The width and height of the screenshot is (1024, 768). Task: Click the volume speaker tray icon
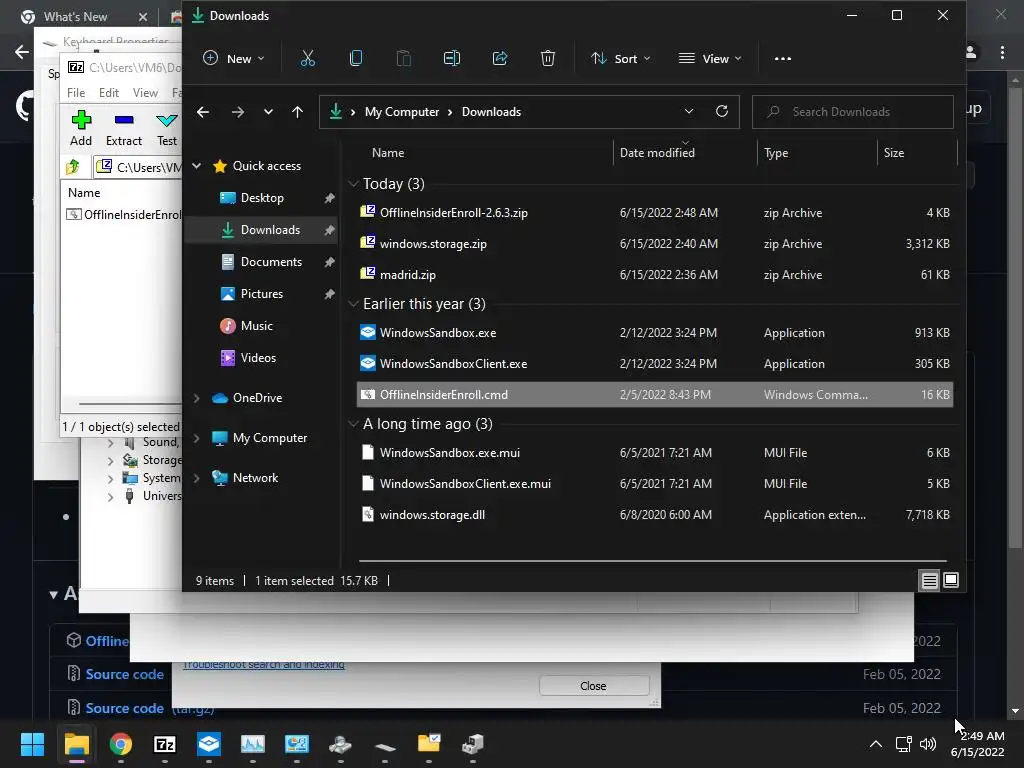(927, 744)
